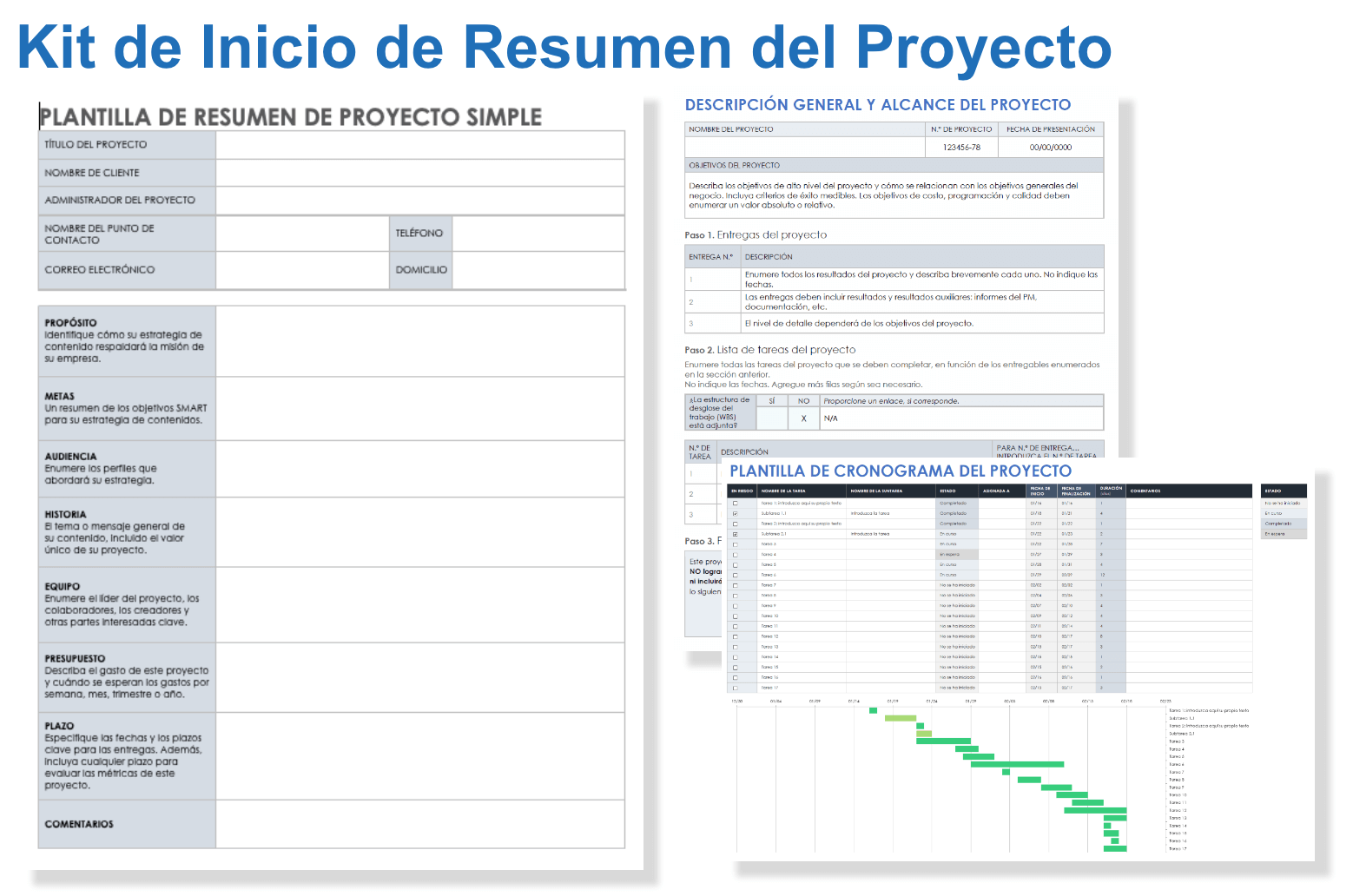Image resolution: width=1353 pixels, height=896 pixels.
Task: Click the empty Plazo entry area
Action: tap(420, 756)
